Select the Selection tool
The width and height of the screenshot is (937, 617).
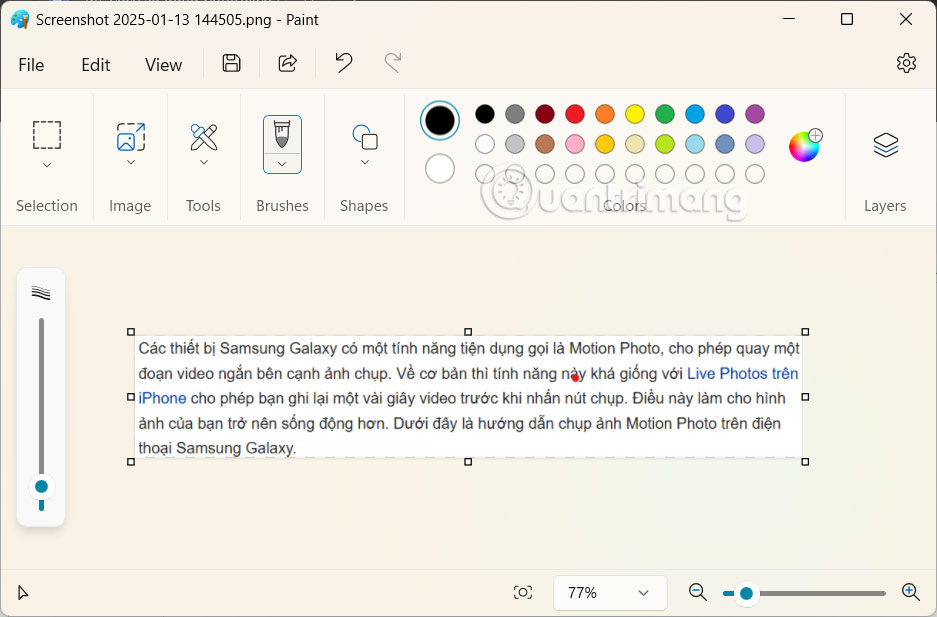point(47,135)
